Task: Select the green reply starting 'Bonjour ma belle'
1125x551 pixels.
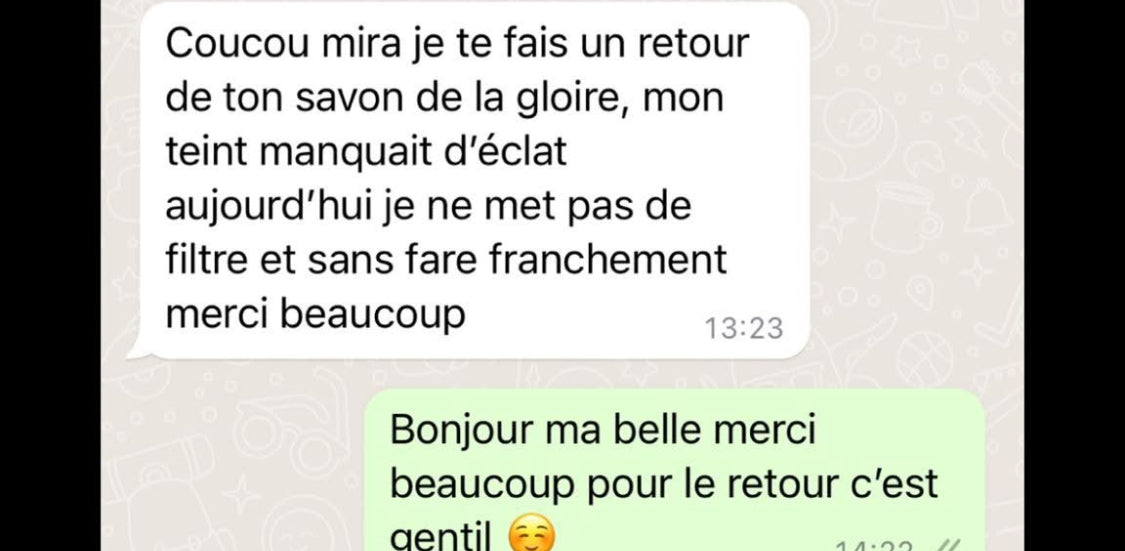Action: click(674, 471)
